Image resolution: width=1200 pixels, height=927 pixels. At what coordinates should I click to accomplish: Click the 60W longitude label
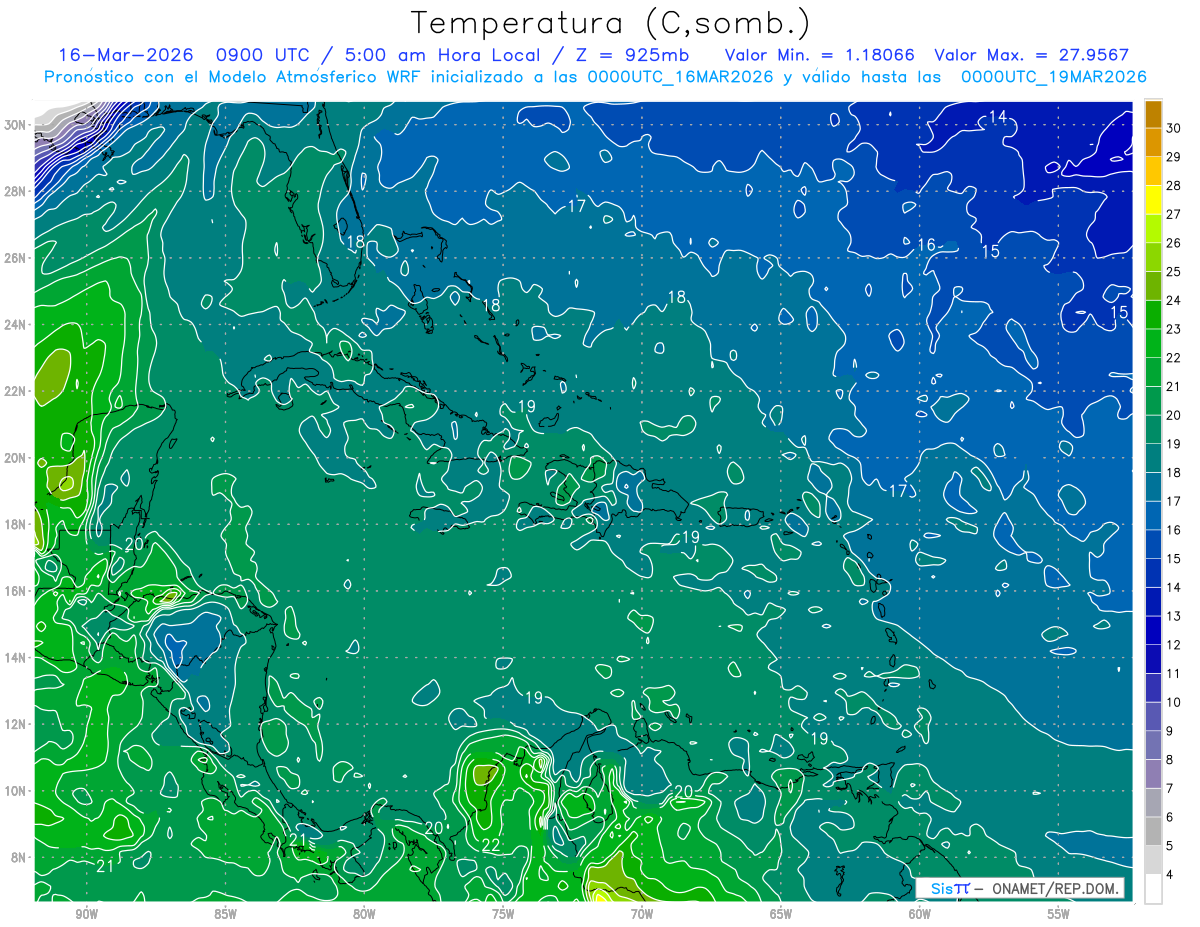click(x=920, y=914)
